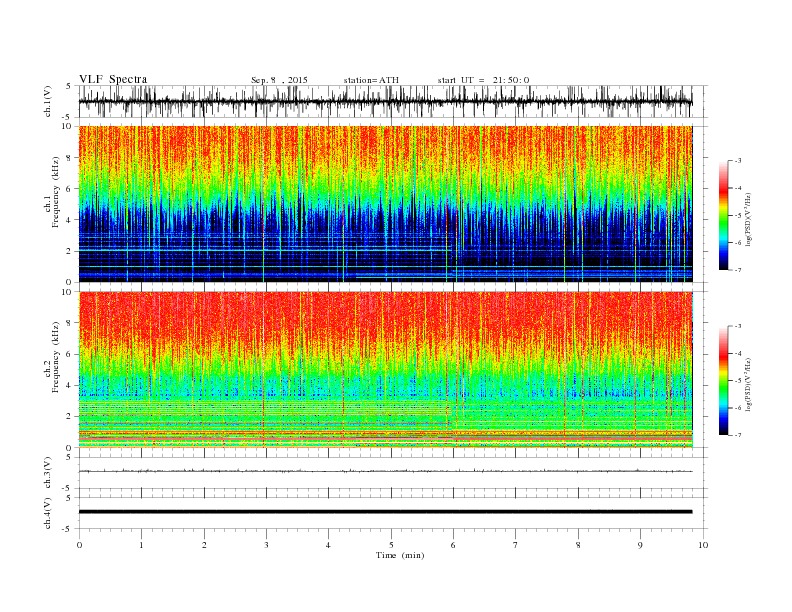Click the "ch.1(V)" axis label

pyautogui.click(x=48, y=103)
